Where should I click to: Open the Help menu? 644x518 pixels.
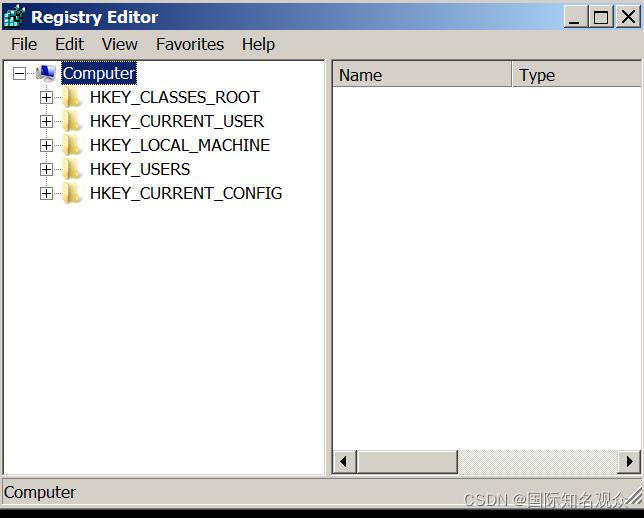[258, 44]
